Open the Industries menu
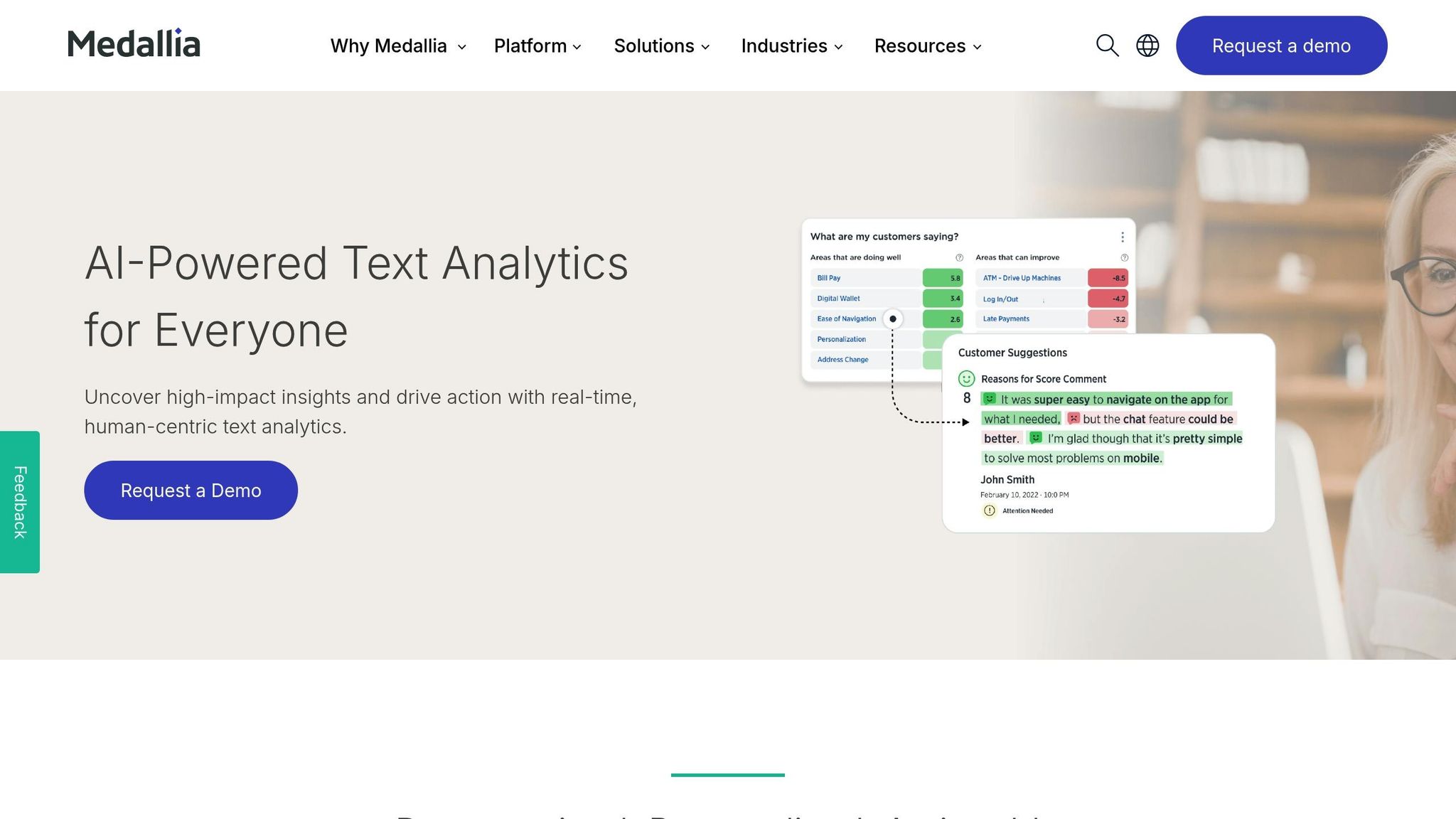Screen dimensions: 1456x819 pyautogui.click(x=791, y=46)
